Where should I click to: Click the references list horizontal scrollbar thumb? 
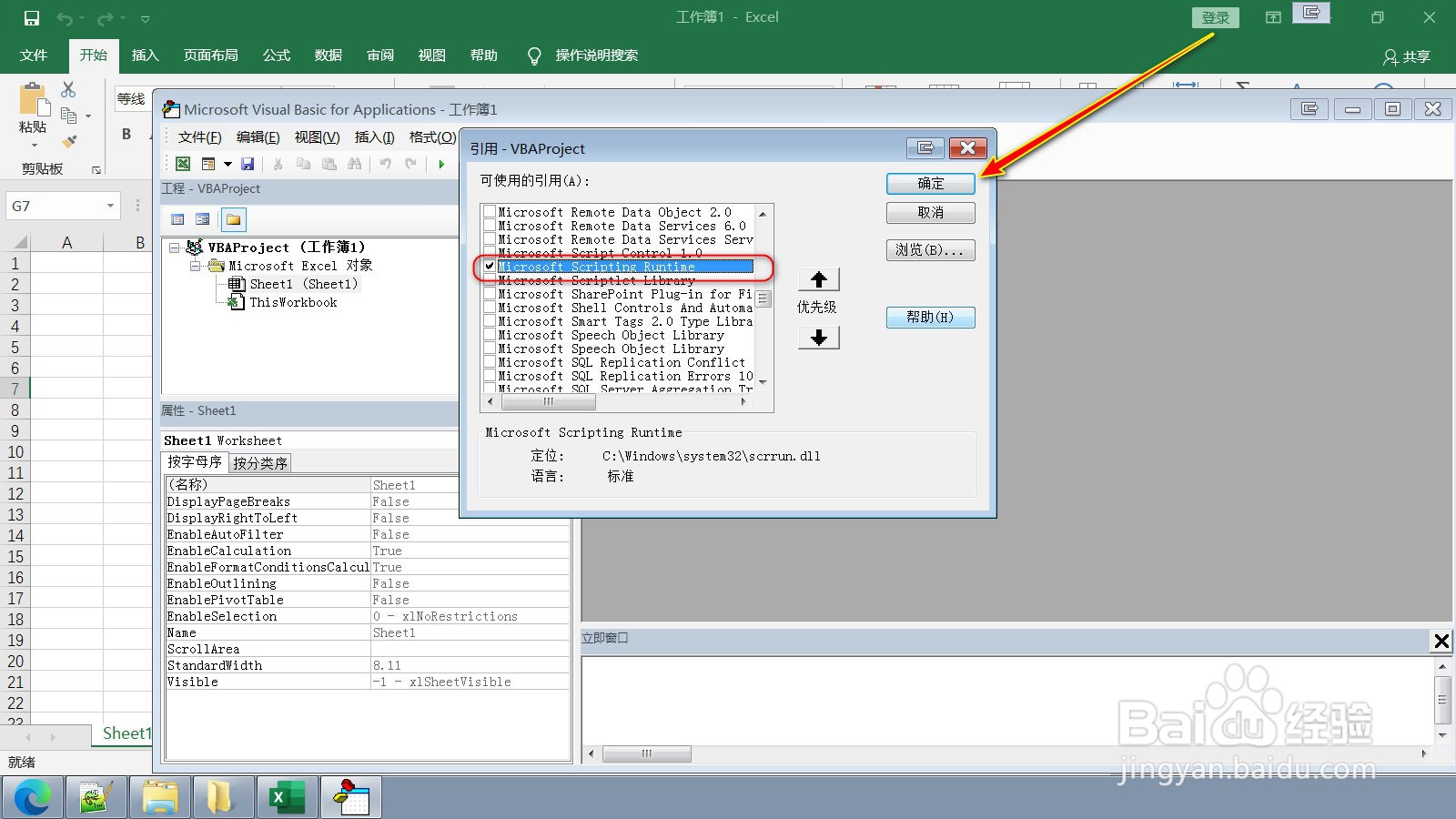[548, 401]
